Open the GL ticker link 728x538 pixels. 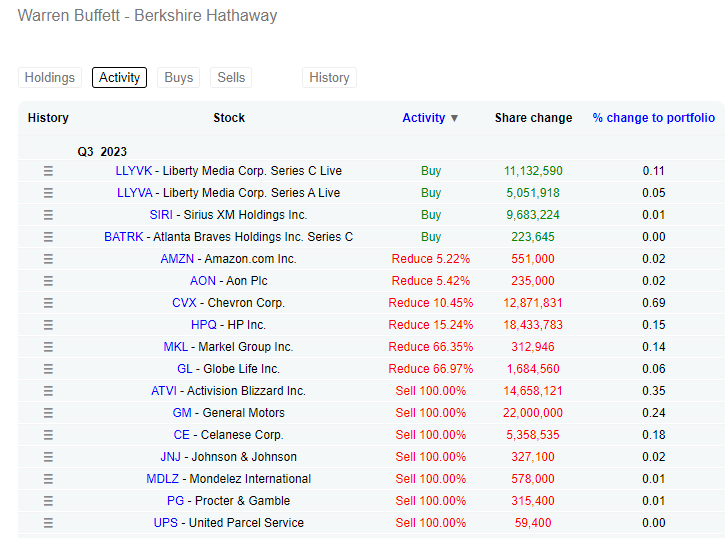point(185,369)
